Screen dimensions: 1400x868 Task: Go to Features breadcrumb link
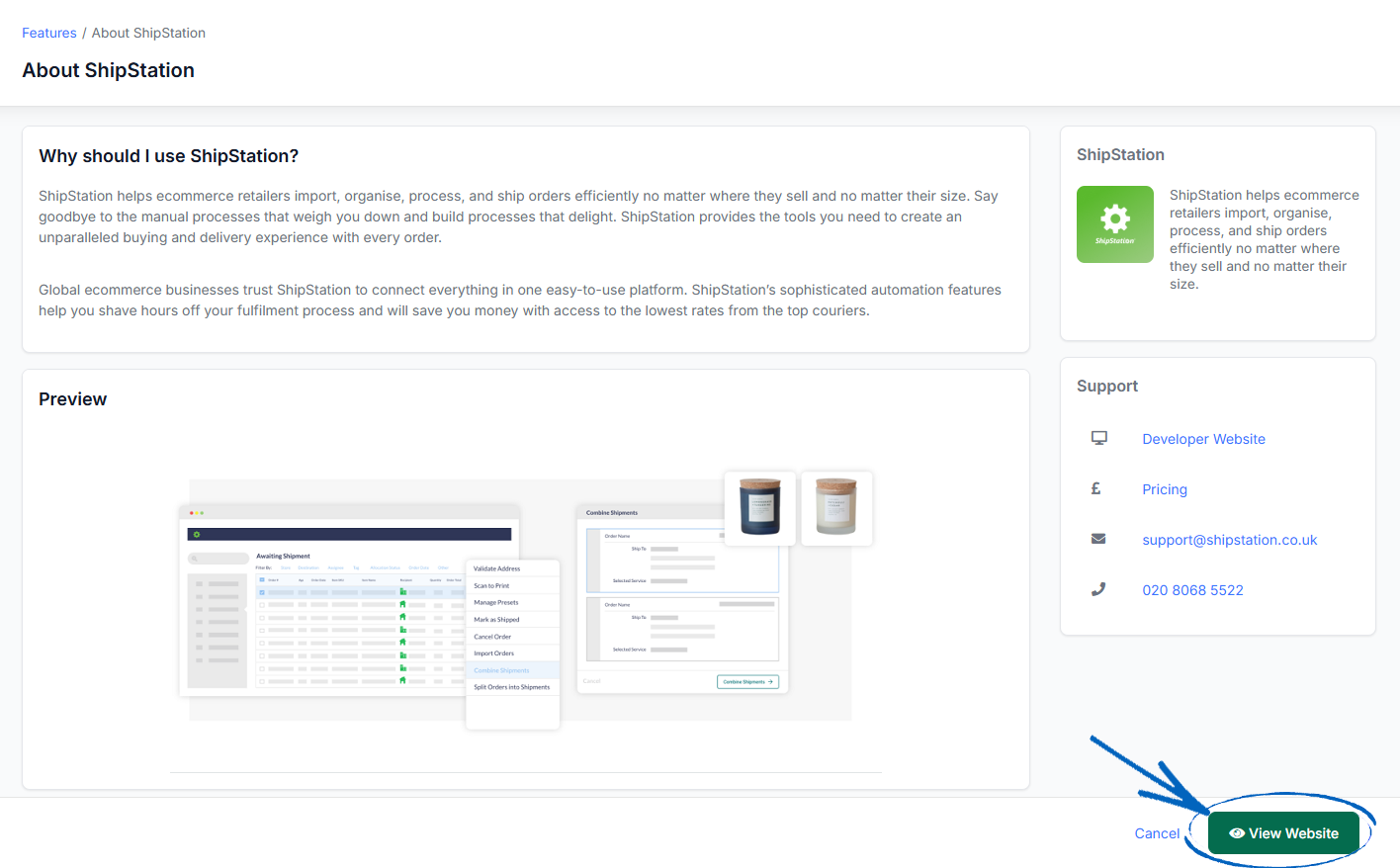(49, 33)
